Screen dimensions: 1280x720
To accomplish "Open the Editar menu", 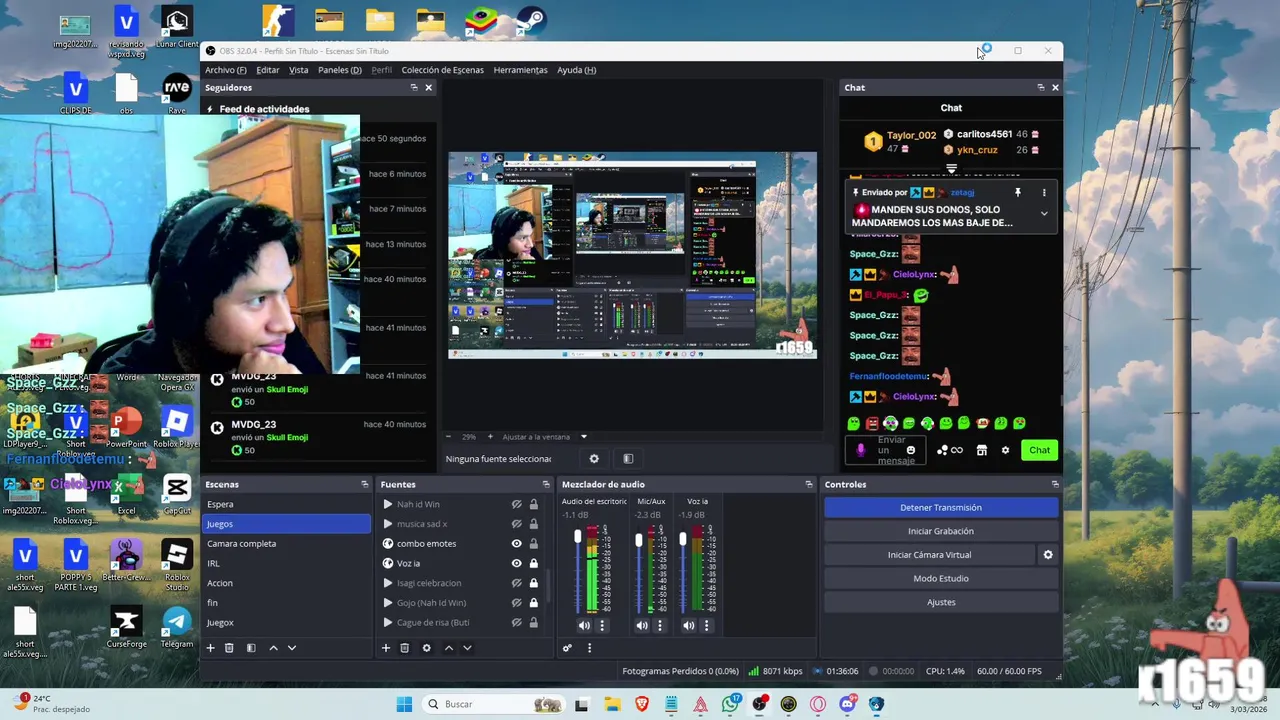I will tap(268, 70).
